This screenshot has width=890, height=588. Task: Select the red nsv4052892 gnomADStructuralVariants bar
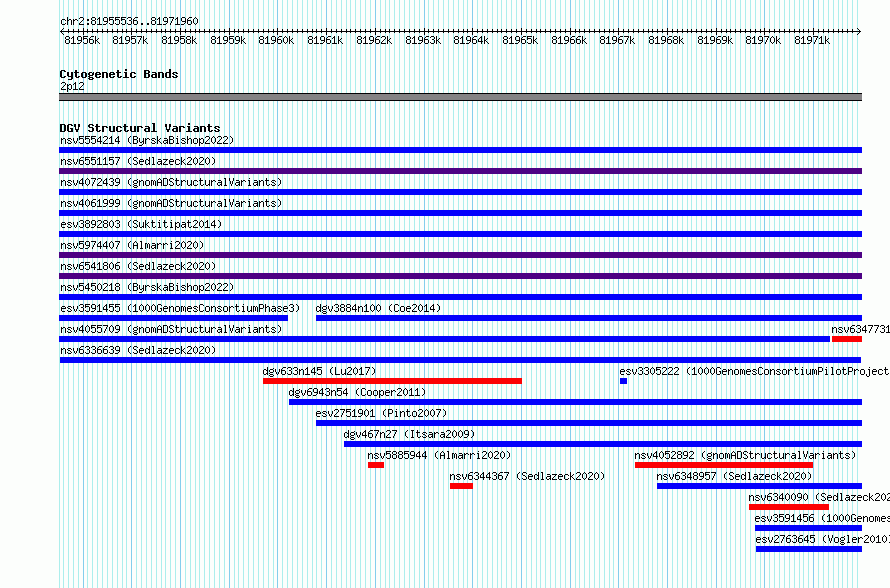(724, 465)
